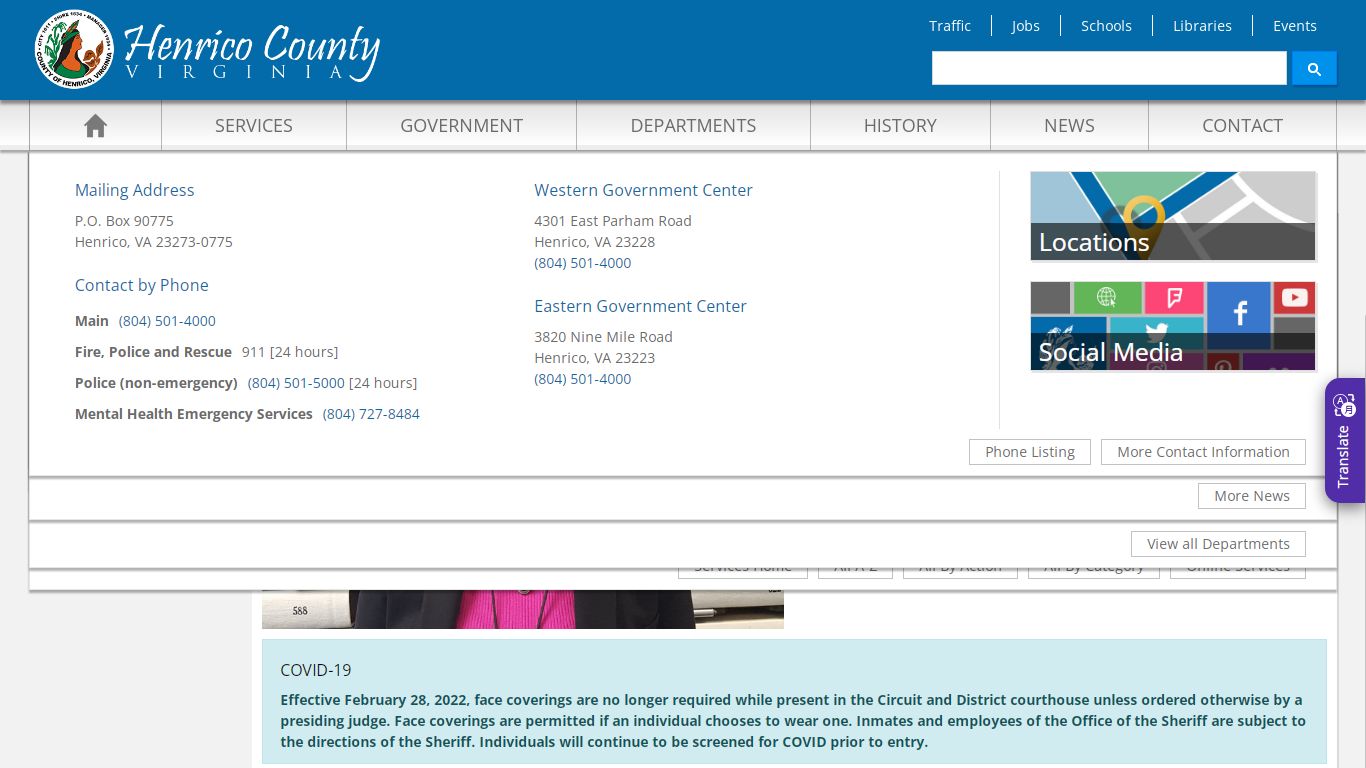The height and width of the screenshot is (768, 1366).
Task: Open the History menu
Action: (x=900, y=125)
